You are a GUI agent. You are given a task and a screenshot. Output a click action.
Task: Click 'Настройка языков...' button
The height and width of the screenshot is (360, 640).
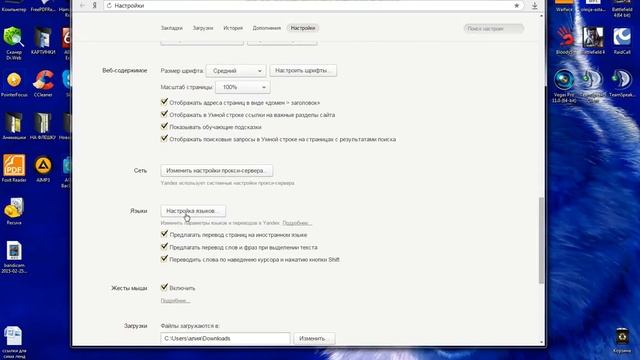193,211
